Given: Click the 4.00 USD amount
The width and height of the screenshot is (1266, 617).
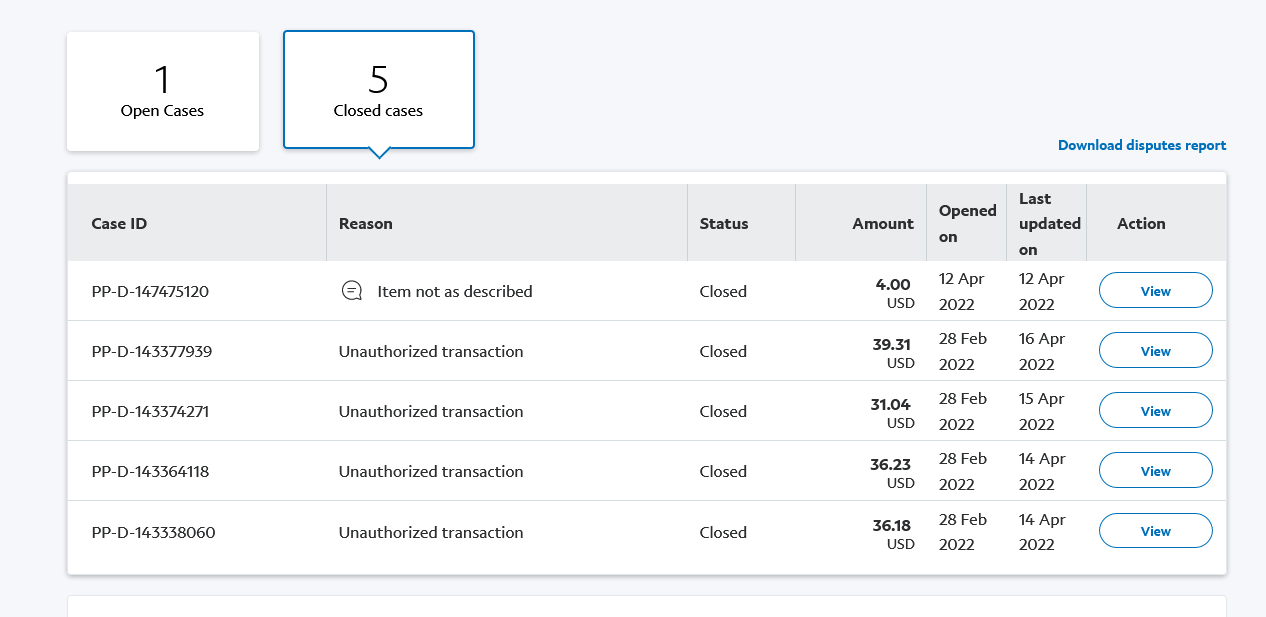Looking at the screenshot, I should [895, 293].
